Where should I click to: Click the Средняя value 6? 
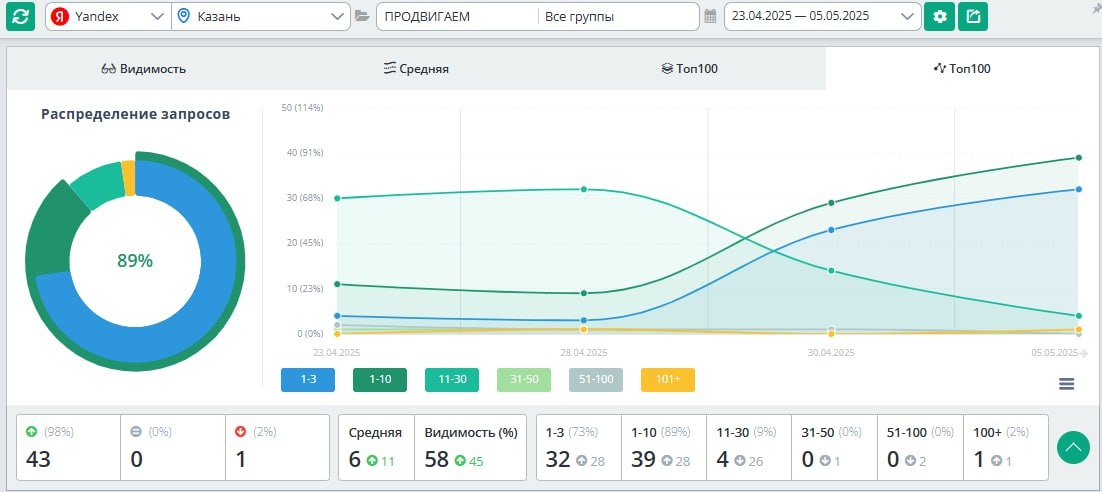pyautogui.click(x=355, y=460)
